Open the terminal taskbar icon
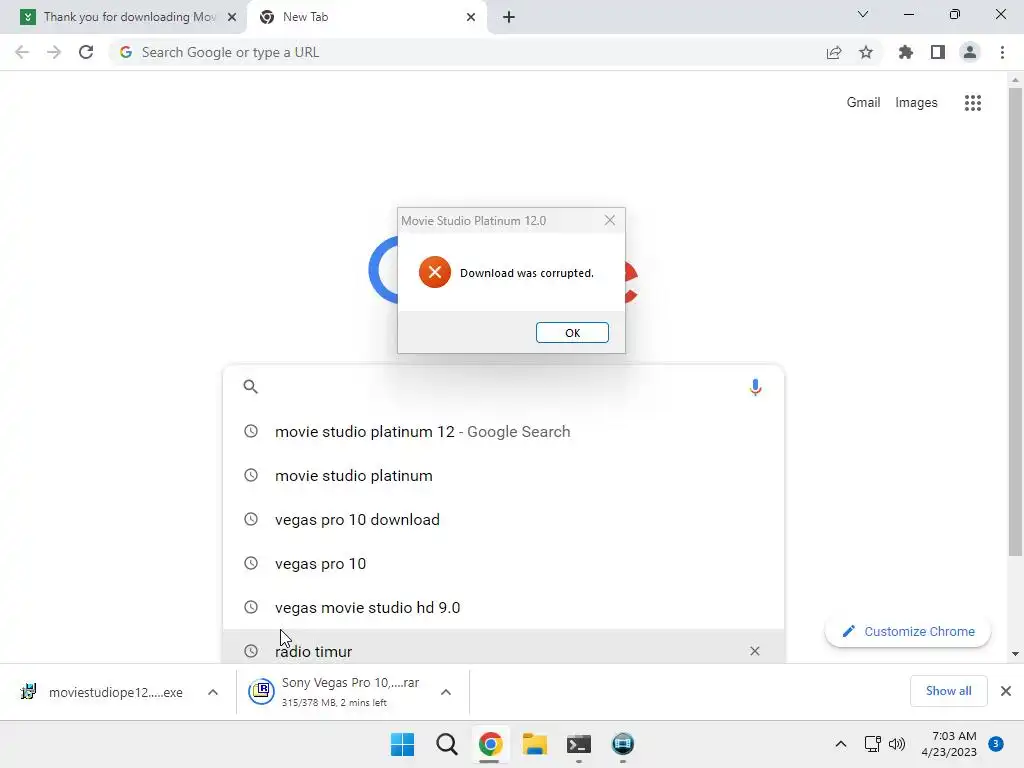The height and width of the screenshot is (768, 1024). (x=579, y=744)
